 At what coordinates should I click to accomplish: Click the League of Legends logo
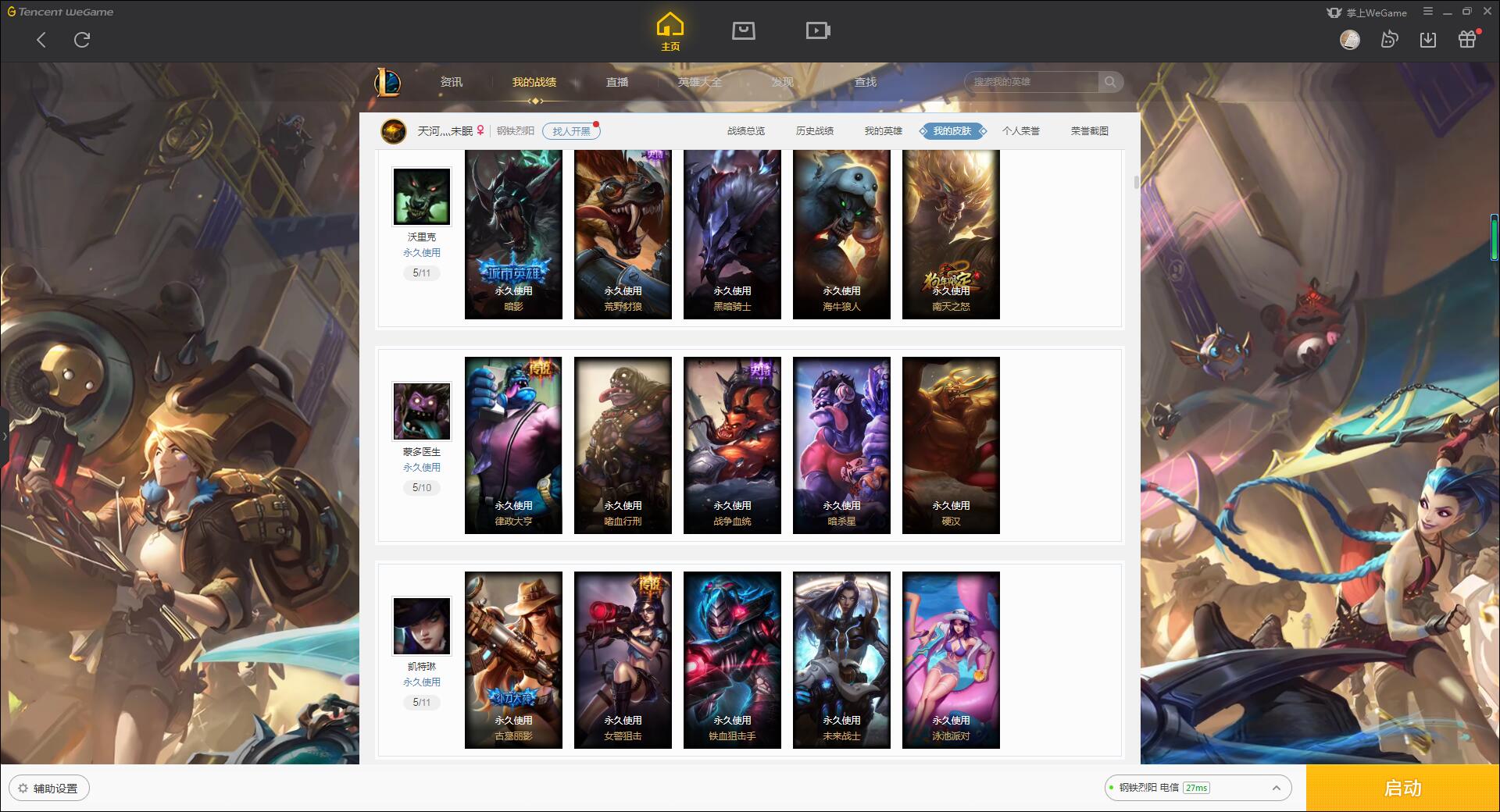coord(388,82)
